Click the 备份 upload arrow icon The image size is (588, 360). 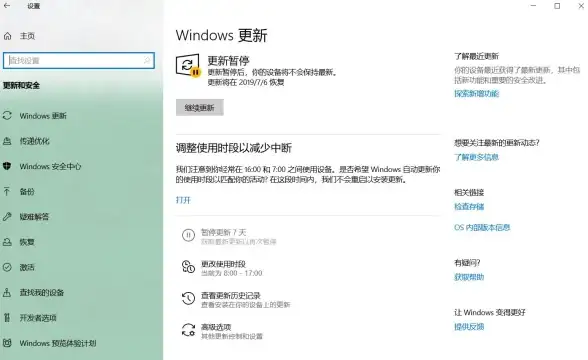[x=7, y=191]
